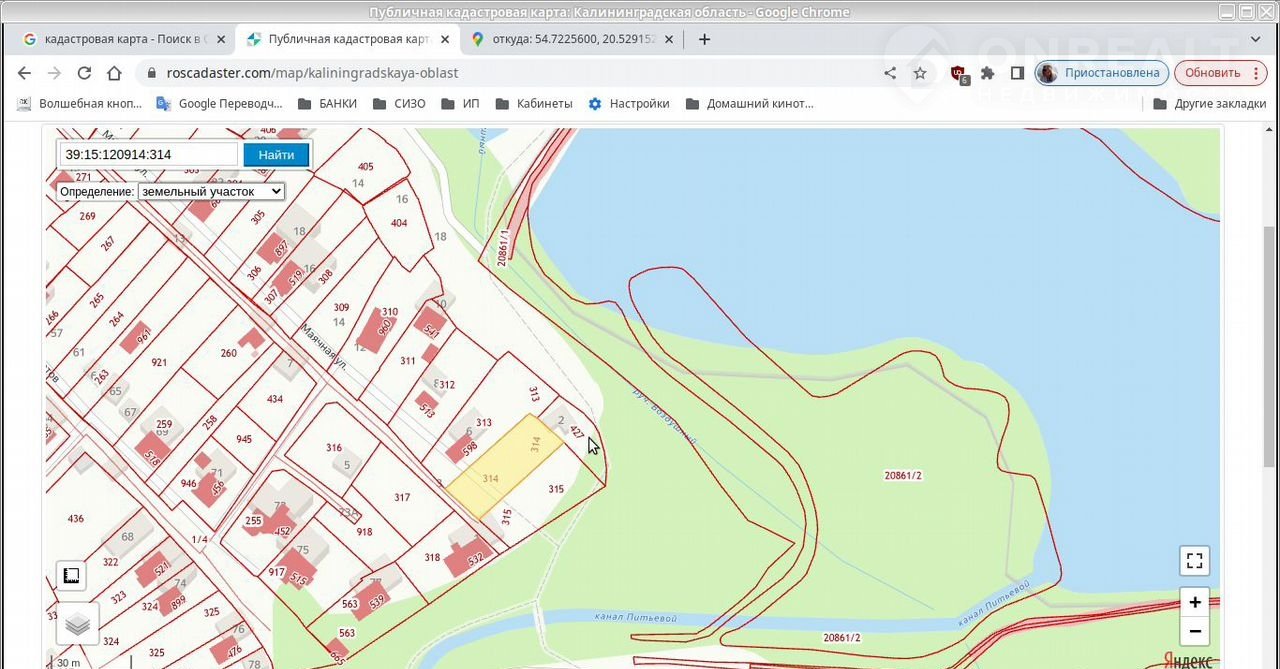Activate the ruler measurement tool
The width and height of the screenshot is (1280, 669).
coord(71,576)
